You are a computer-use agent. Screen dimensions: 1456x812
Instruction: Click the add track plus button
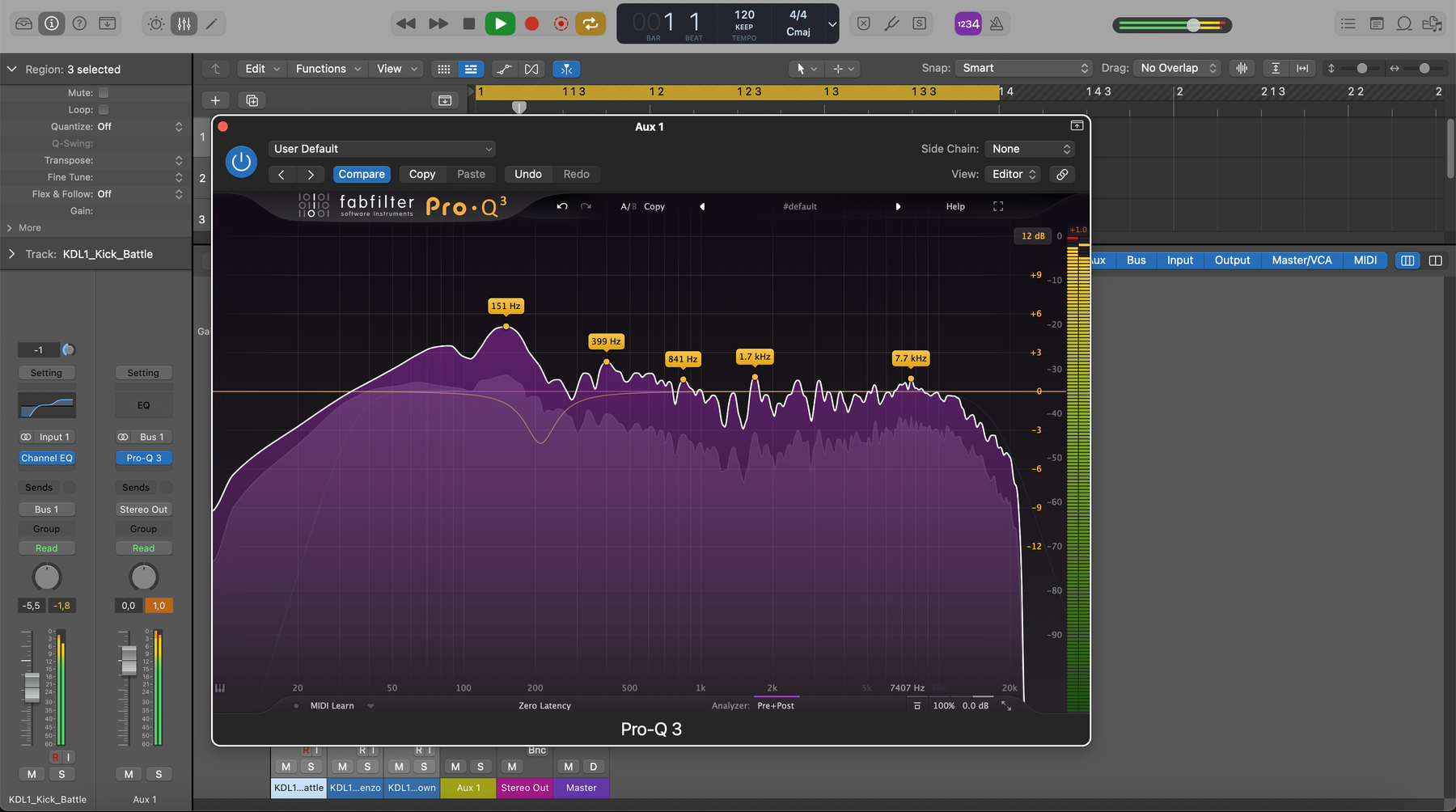pyautogui.click(x=215, y=100)
